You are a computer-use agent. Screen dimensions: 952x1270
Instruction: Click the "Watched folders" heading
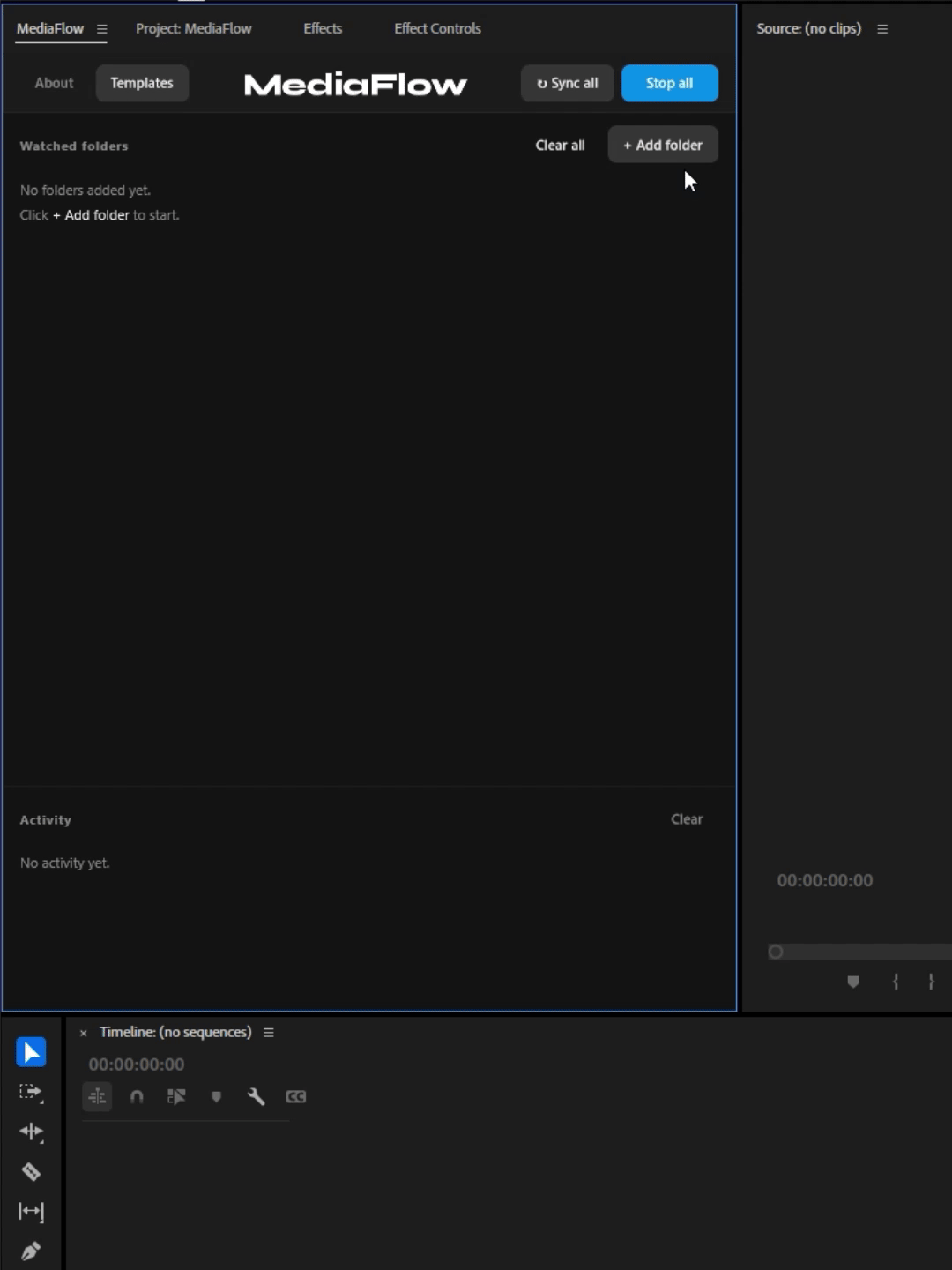74,146
